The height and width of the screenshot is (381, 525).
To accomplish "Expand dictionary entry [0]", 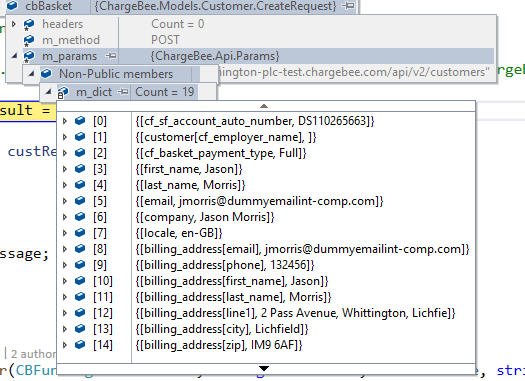I will click(65, 121).
